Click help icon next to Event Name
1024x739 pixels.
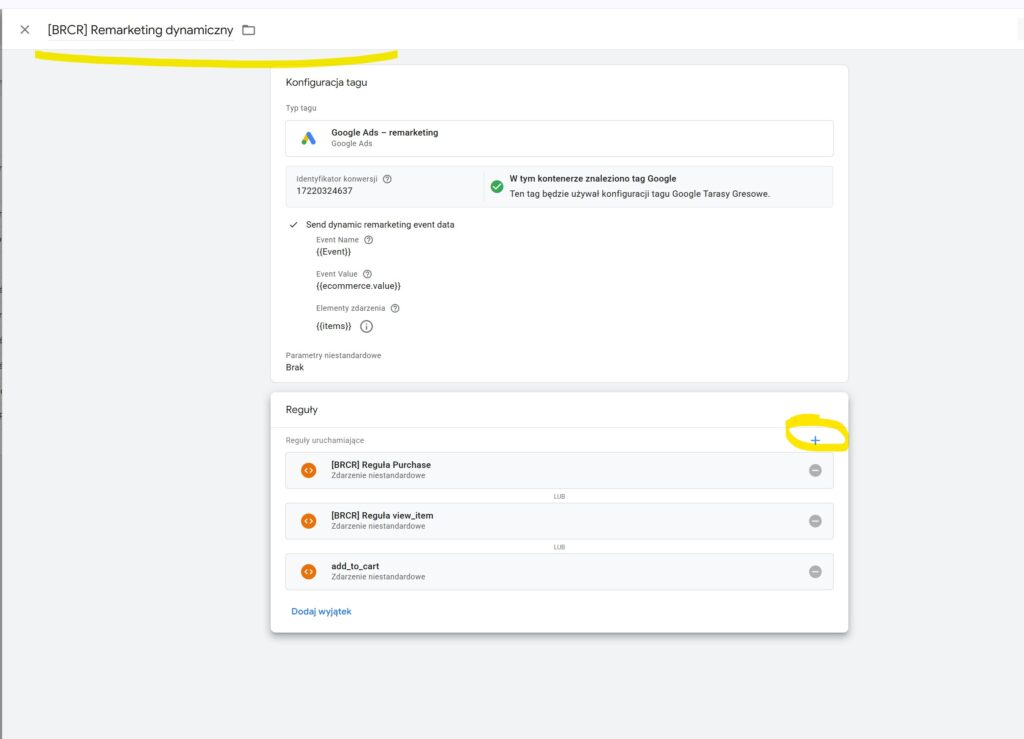[369, 240]
